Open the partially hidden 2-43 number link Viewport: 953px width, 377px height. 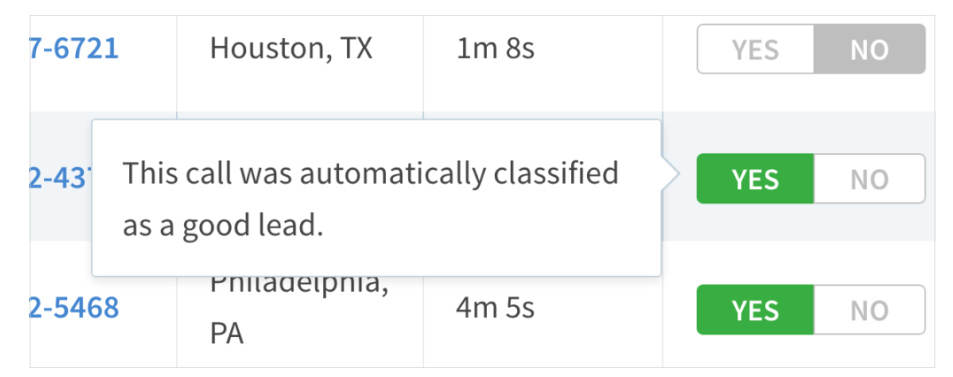(x=60, y=179)
